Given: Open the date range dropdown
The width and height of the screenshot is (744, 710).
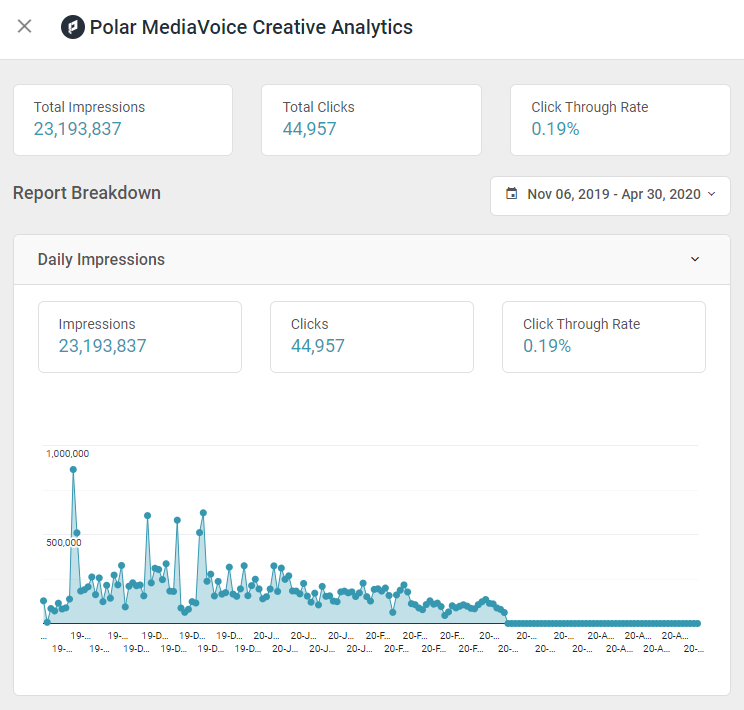Looking at the screenshot, I should tap(610, 196).
